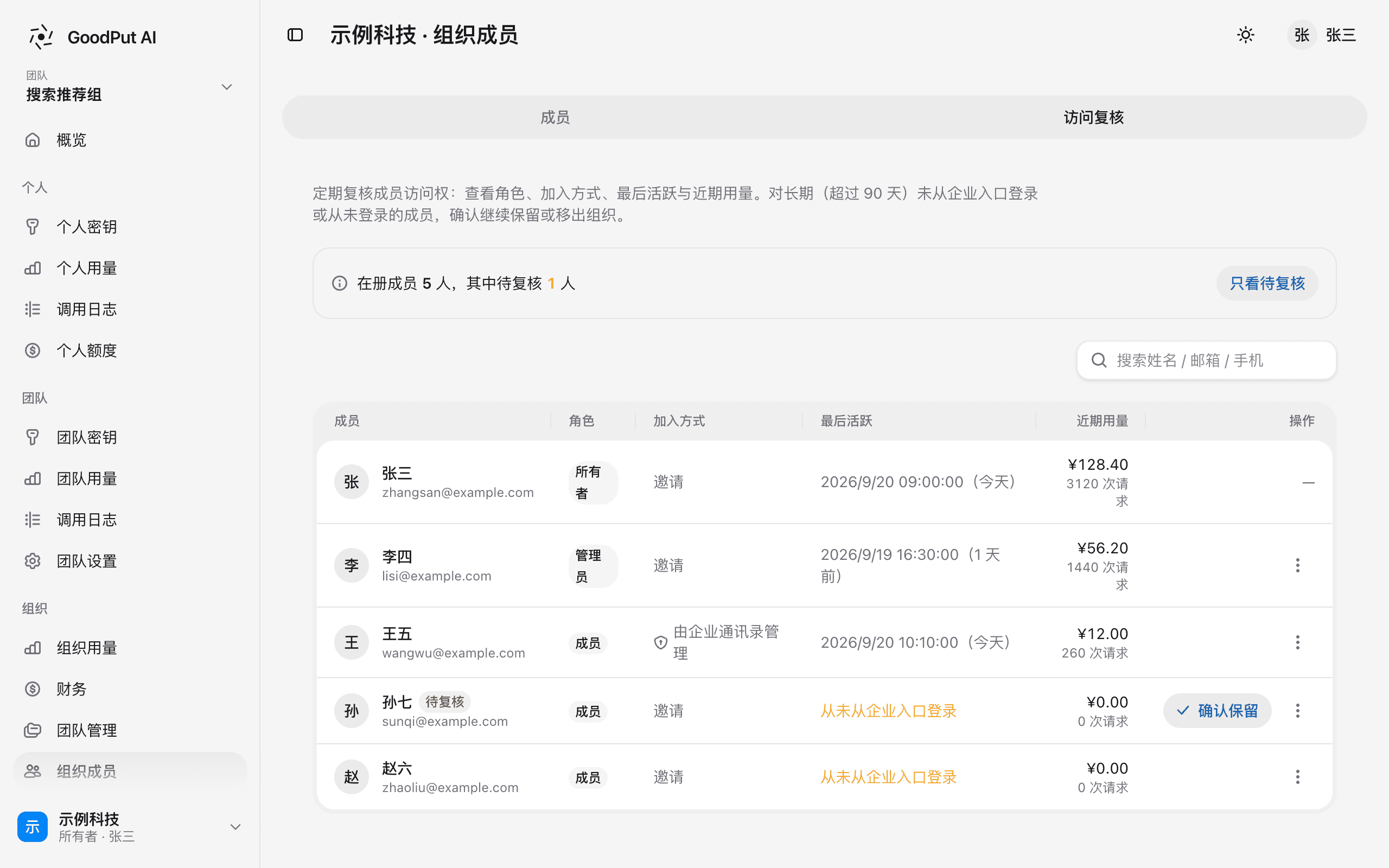Click the 团队设置 gear icon
This screenshot has height=868, width=1389.
tap(33, 561)
